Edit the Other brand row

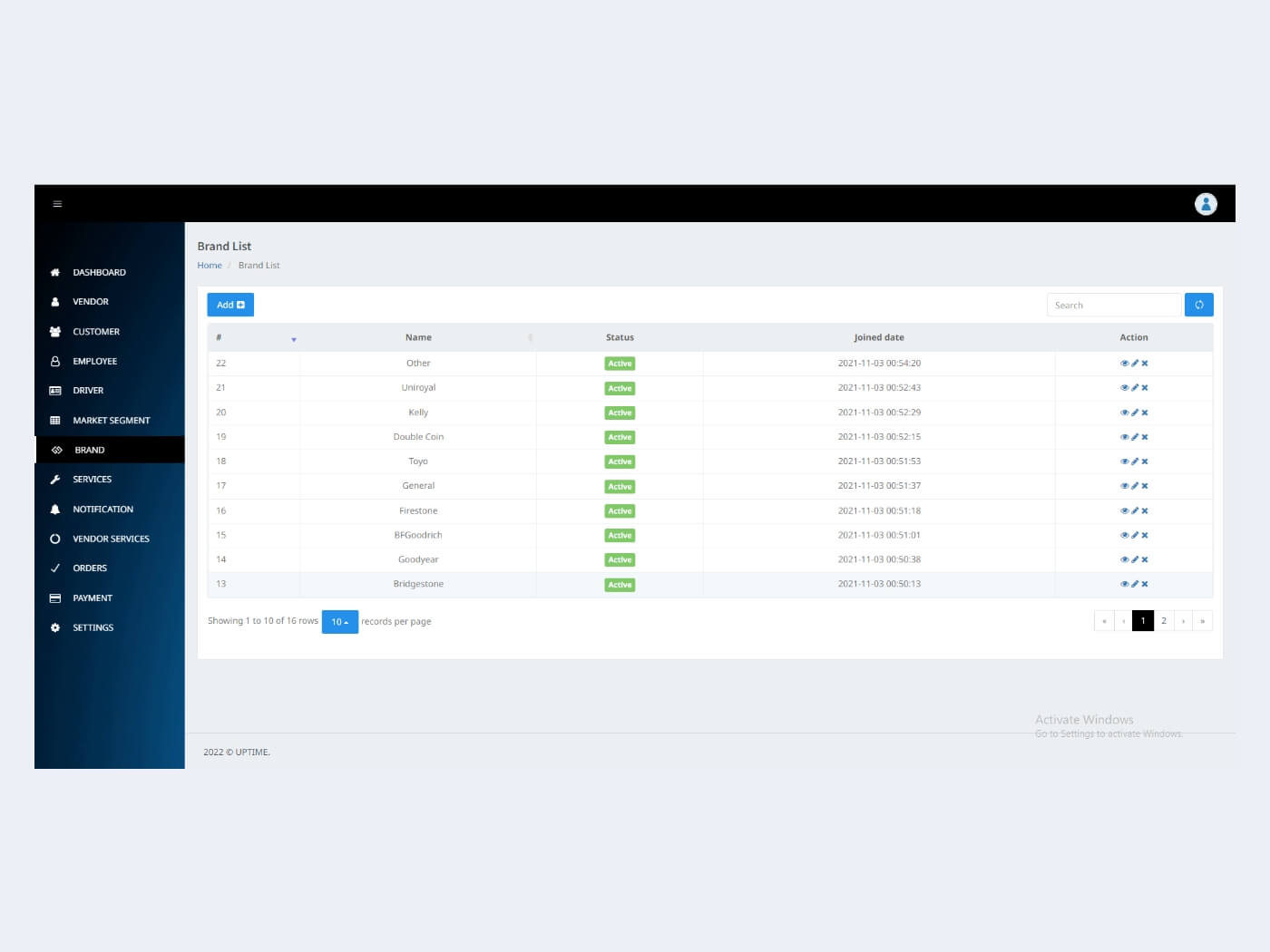pyautogui.click(x=1134, y=363)
